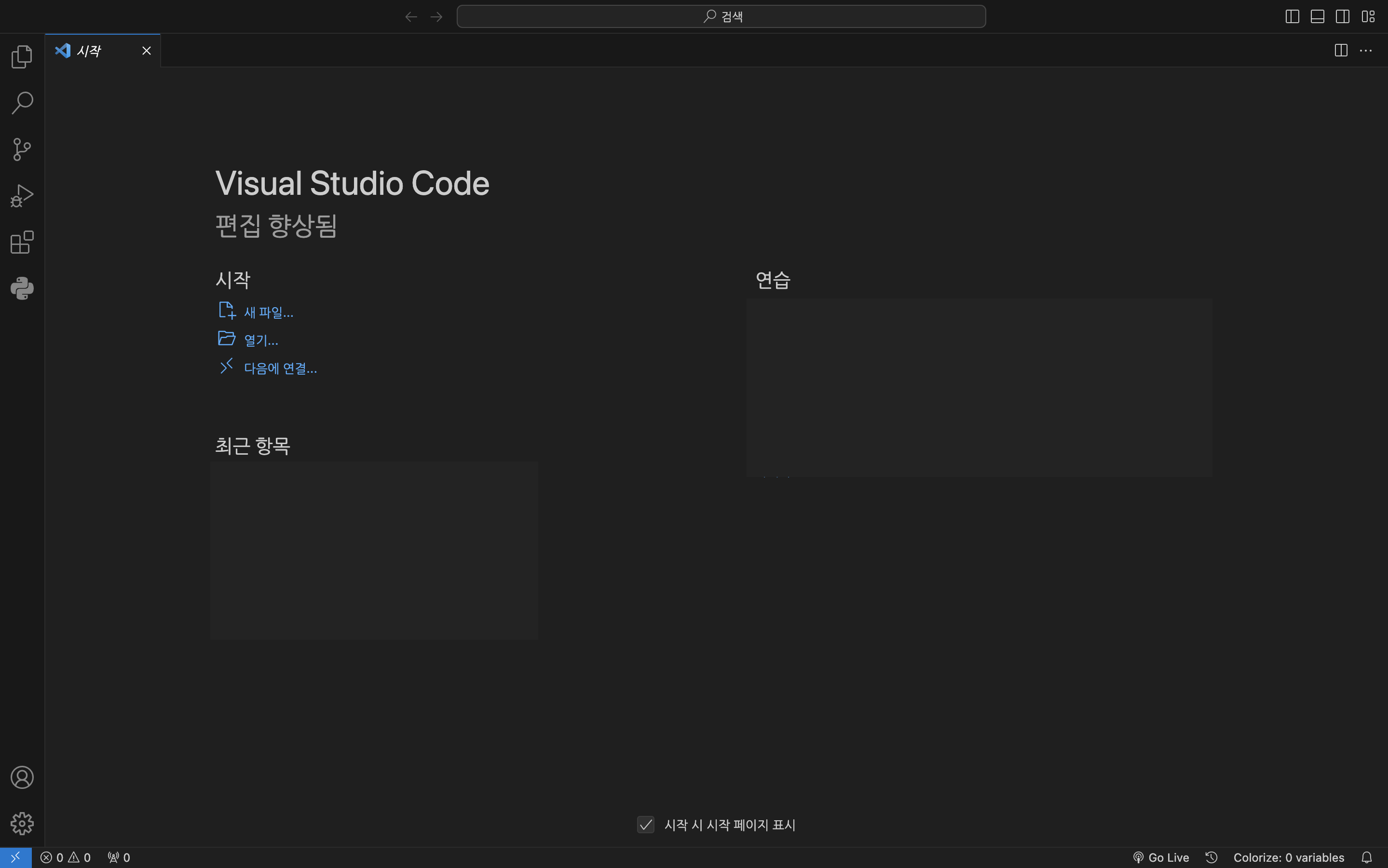The height and width of the screenshot is (868, 1388).
Task: Open the Extensions view
Action: (x=22, y=242)
